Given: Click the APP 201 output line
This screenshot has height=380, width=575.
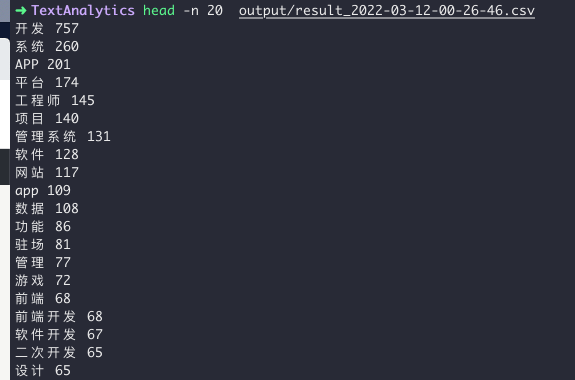Looking at the screenshot, I should tap(43, 64).
